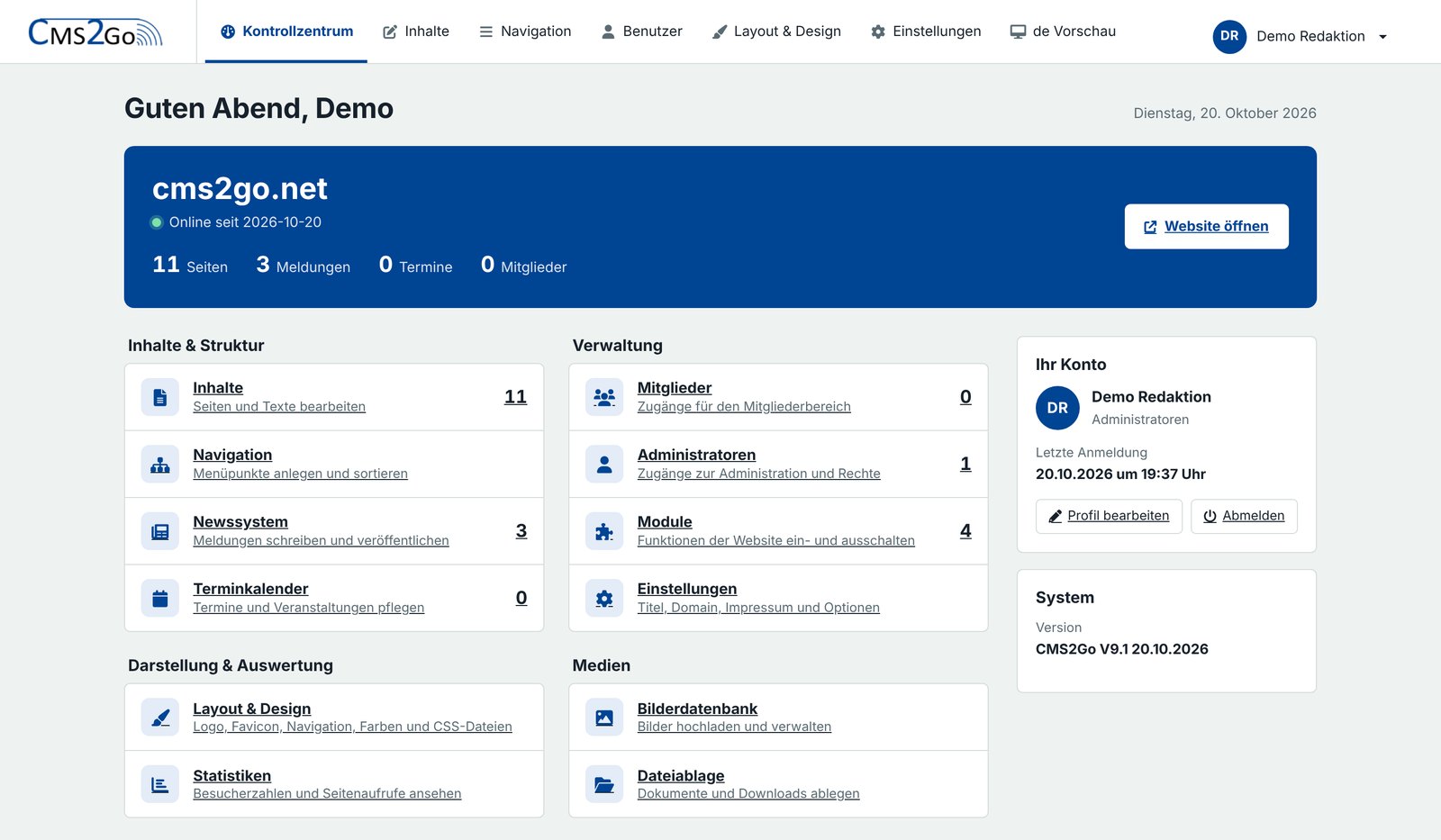Open the Demo Redaktion user dropdown arrow

tap(1382, 37)
